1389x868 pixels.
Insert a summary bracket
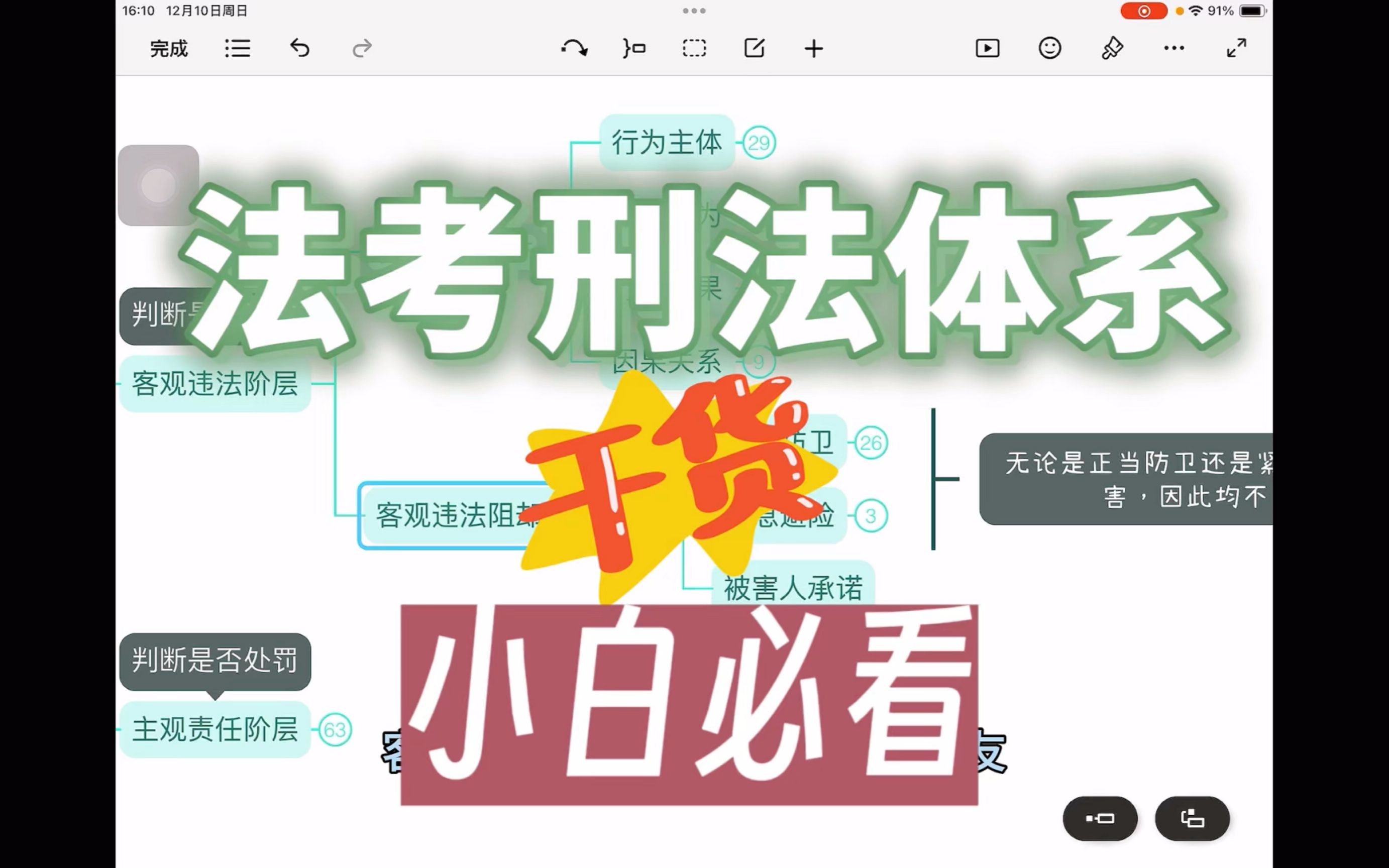(634, 48)
